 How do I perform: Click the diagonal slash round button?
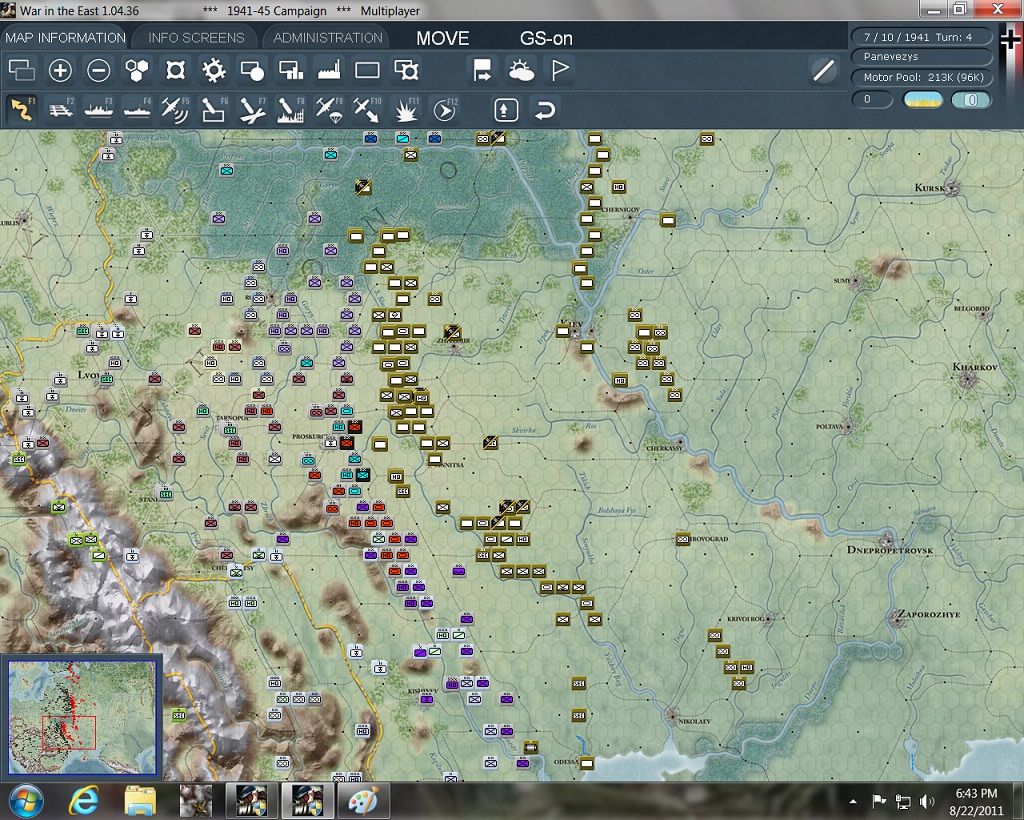pyautogui.click(x=824, y=70)
